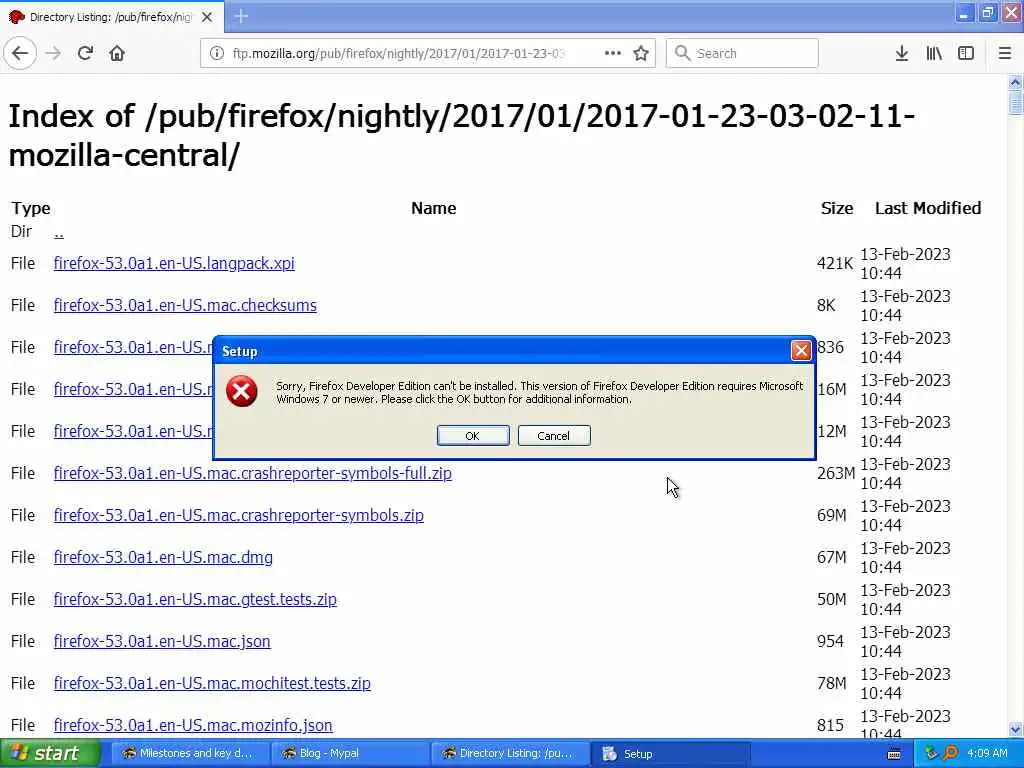Open the hamburger application menu
The height and width of the screenshot is (768, 1024).
tap(1005, 53)
